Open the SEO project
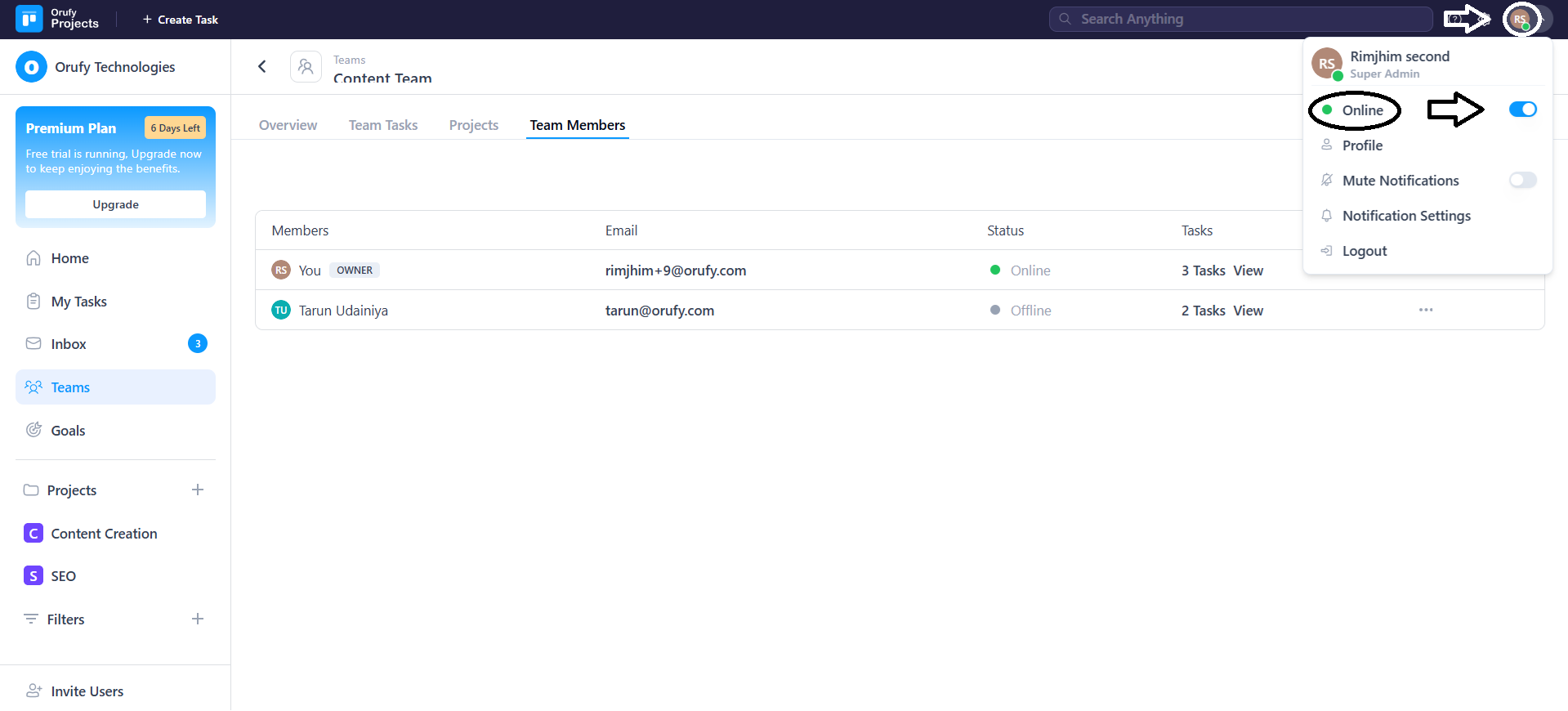 click(x=63, y=576)
